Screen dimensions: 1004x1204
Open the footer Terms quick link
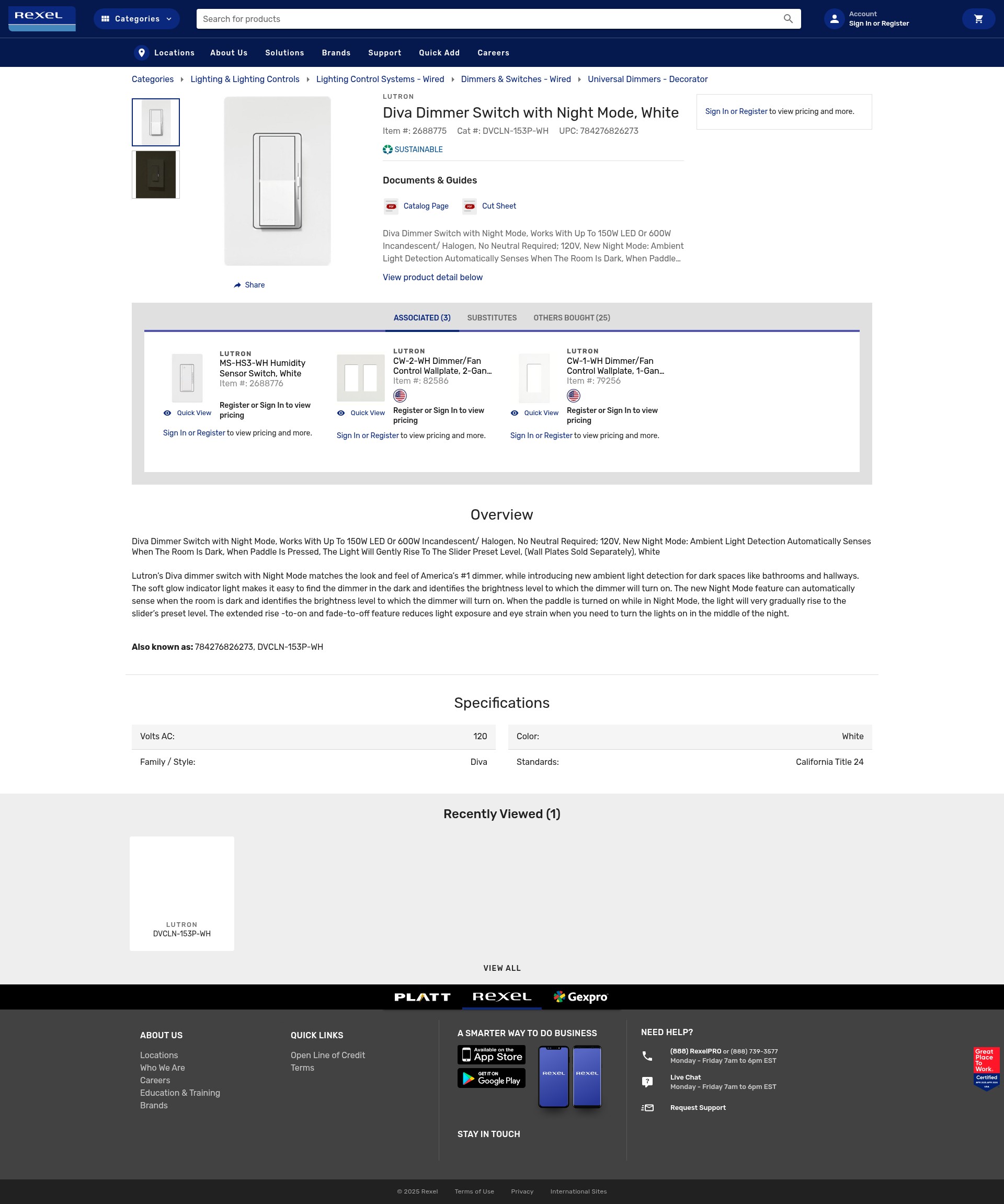pos(302,1068)
